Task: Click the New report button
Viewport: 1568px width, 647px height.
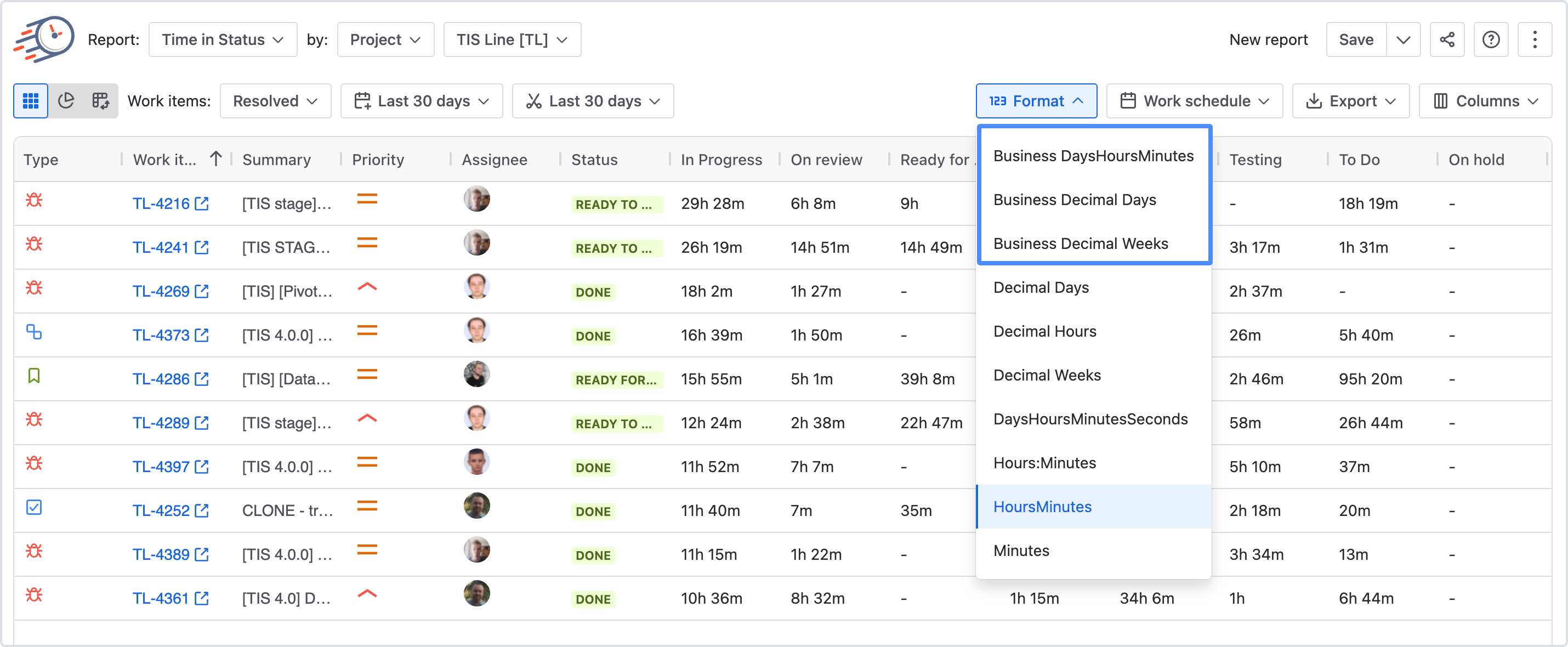Action: pos(1268,39)
